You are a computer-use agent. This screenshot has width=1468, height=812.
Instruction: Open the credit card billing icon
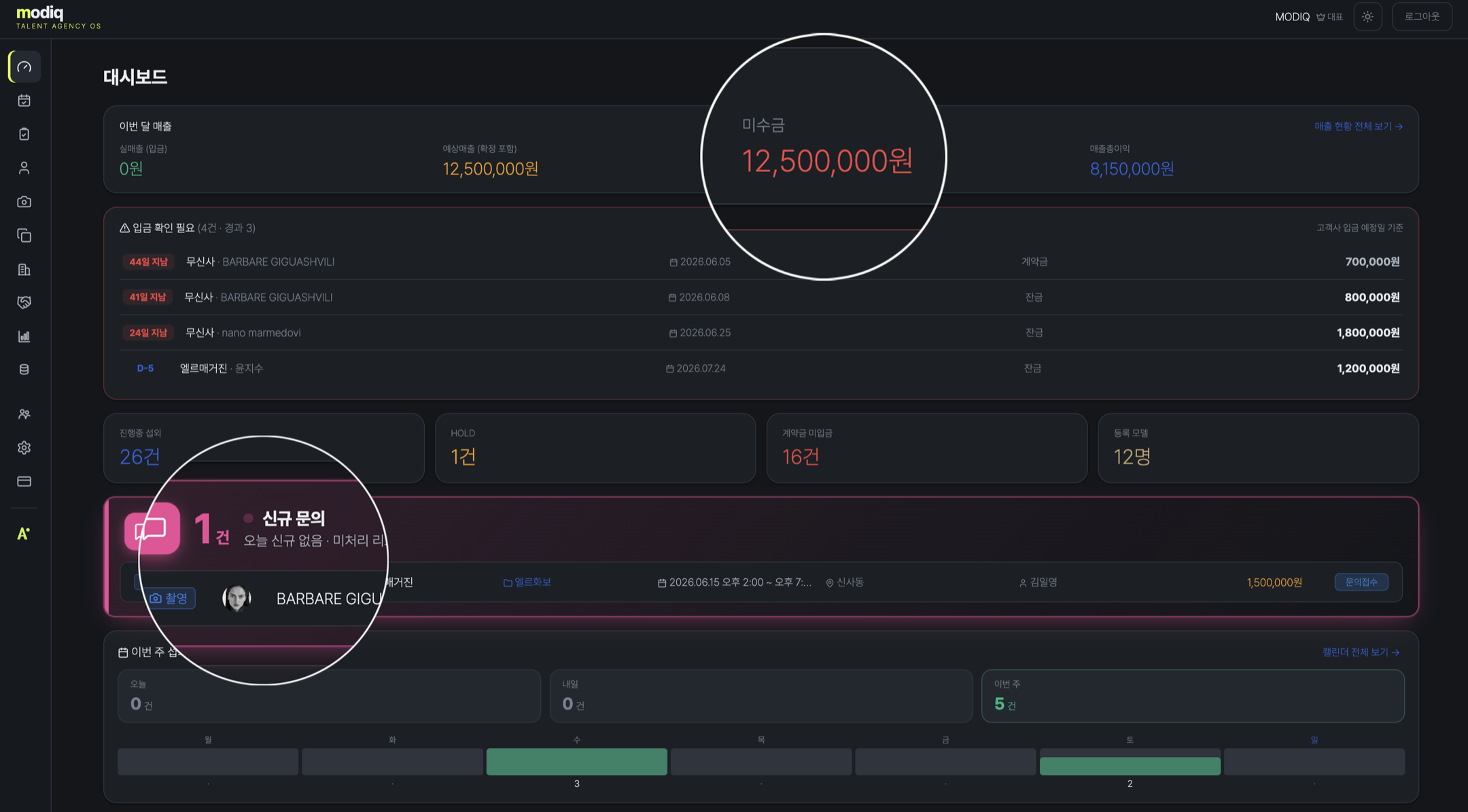click(24, 481)
